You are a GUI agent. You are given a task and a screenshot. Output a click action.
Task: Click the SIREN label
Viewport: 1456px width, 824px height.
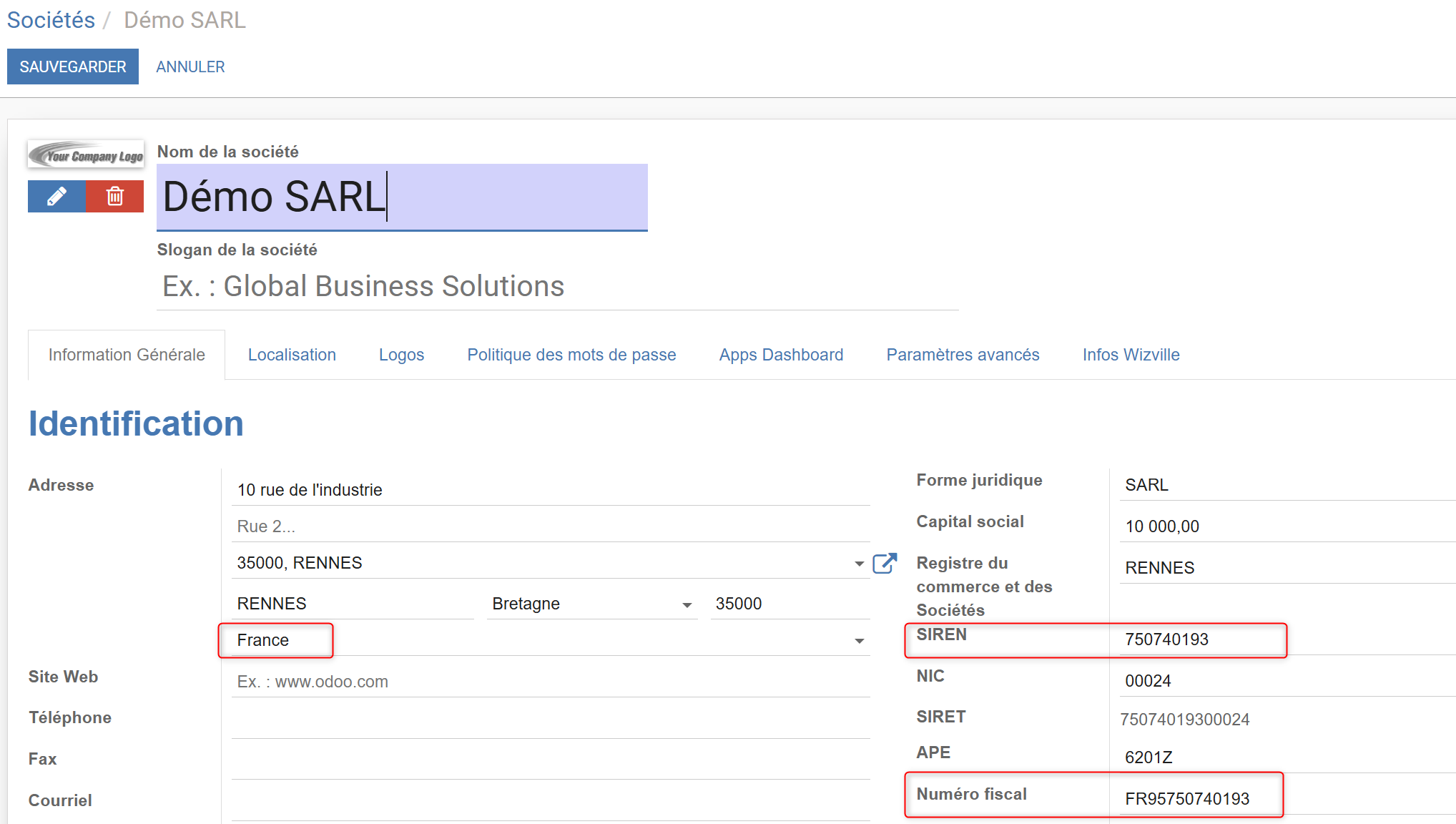(941, 634)
